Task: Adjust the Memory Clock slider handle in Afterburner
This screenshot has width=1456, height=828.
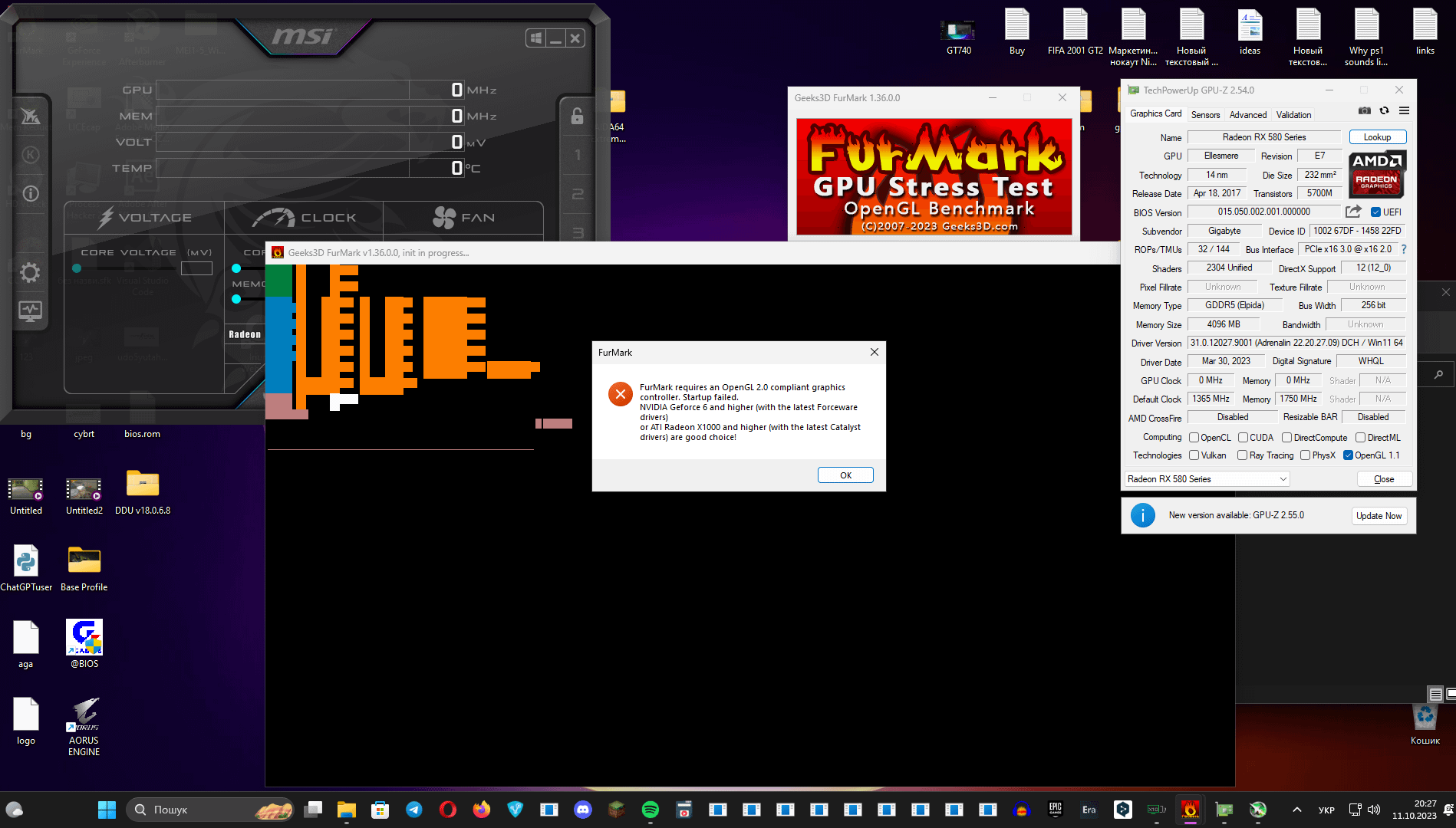Action: [x=236, y=299]
